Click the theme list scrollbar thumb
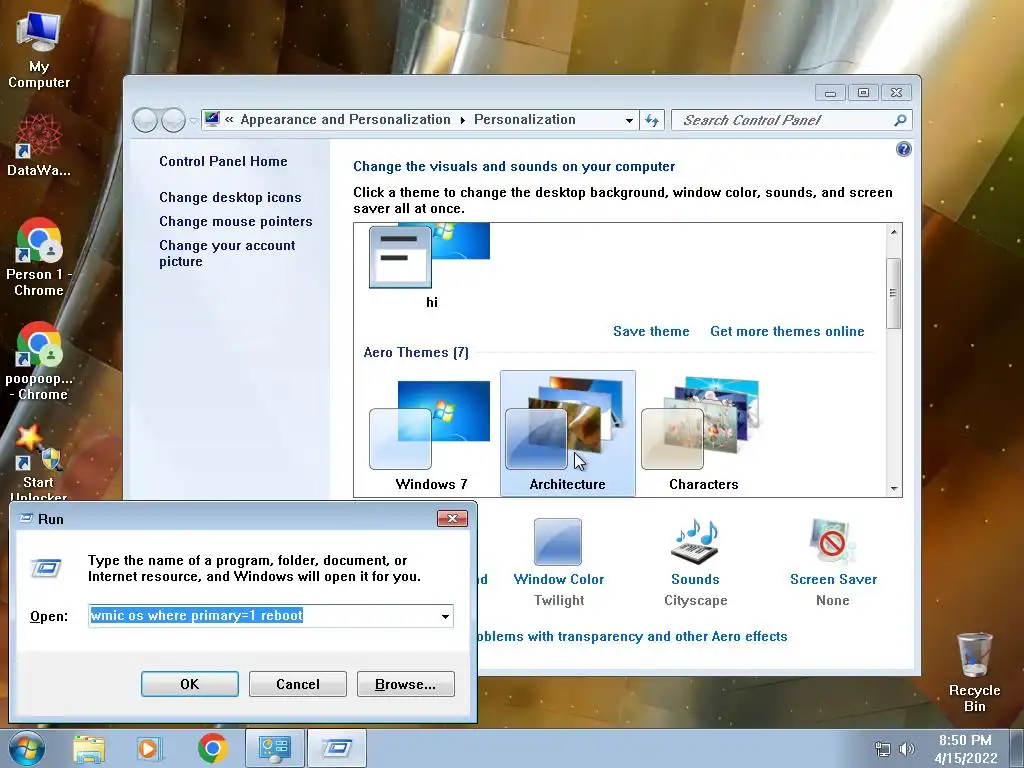1024x768 pixels. 894,293
